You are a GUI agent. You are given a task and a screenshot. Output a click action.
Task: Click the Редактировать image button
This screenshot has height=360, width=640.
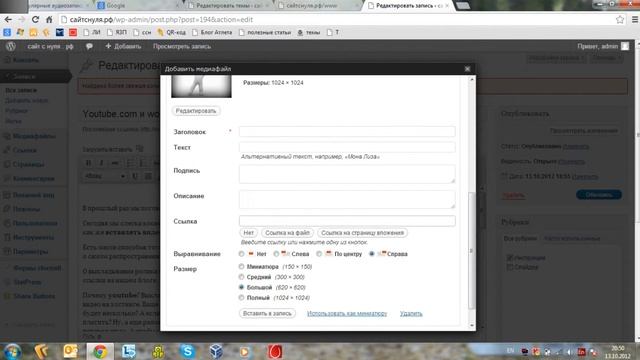coord(196,111)
